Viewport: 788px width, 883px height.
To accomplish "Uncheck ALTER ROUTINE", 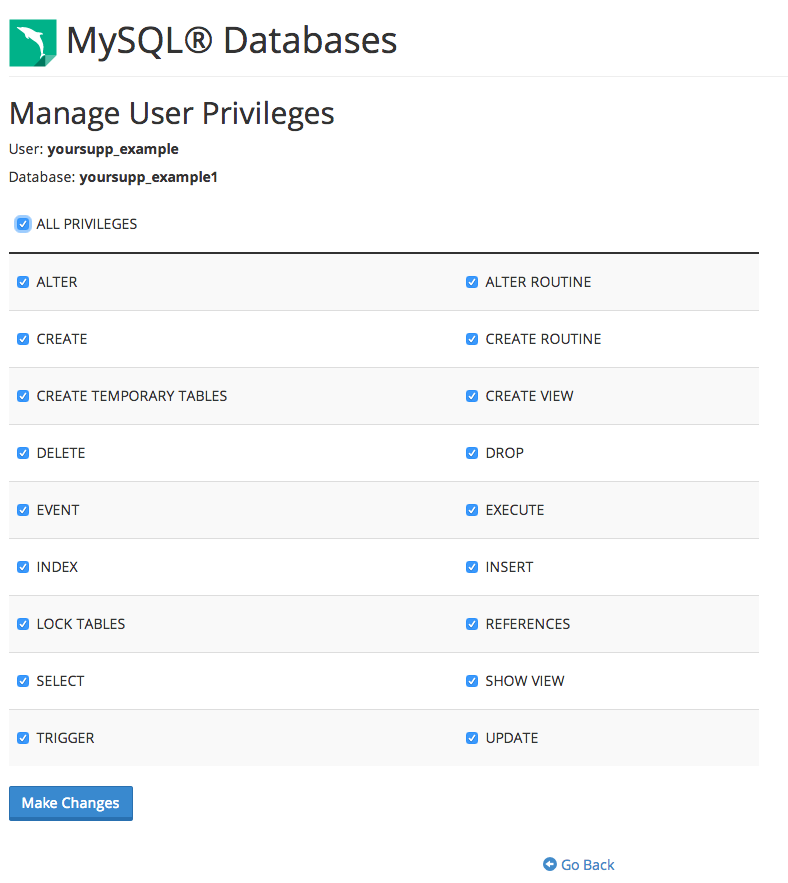I will 471,282.
